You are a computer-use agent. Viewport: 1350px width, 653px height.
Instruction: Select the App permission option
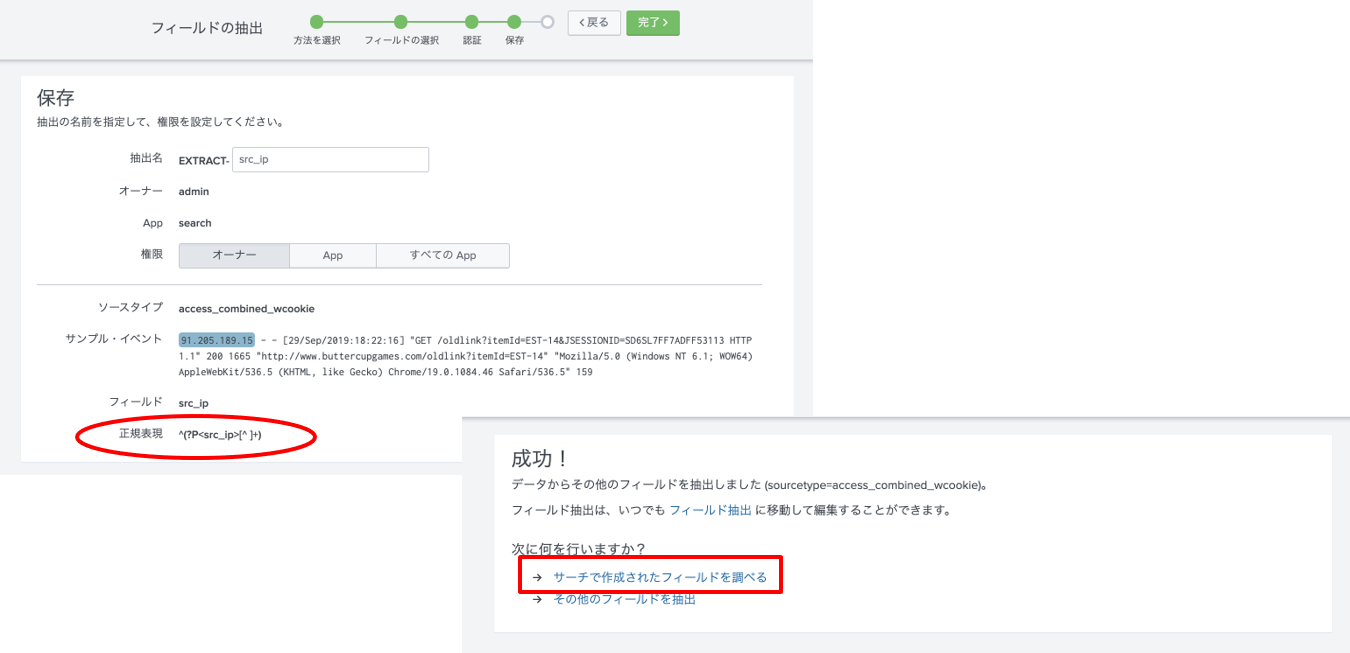click(x=333, y=255)
